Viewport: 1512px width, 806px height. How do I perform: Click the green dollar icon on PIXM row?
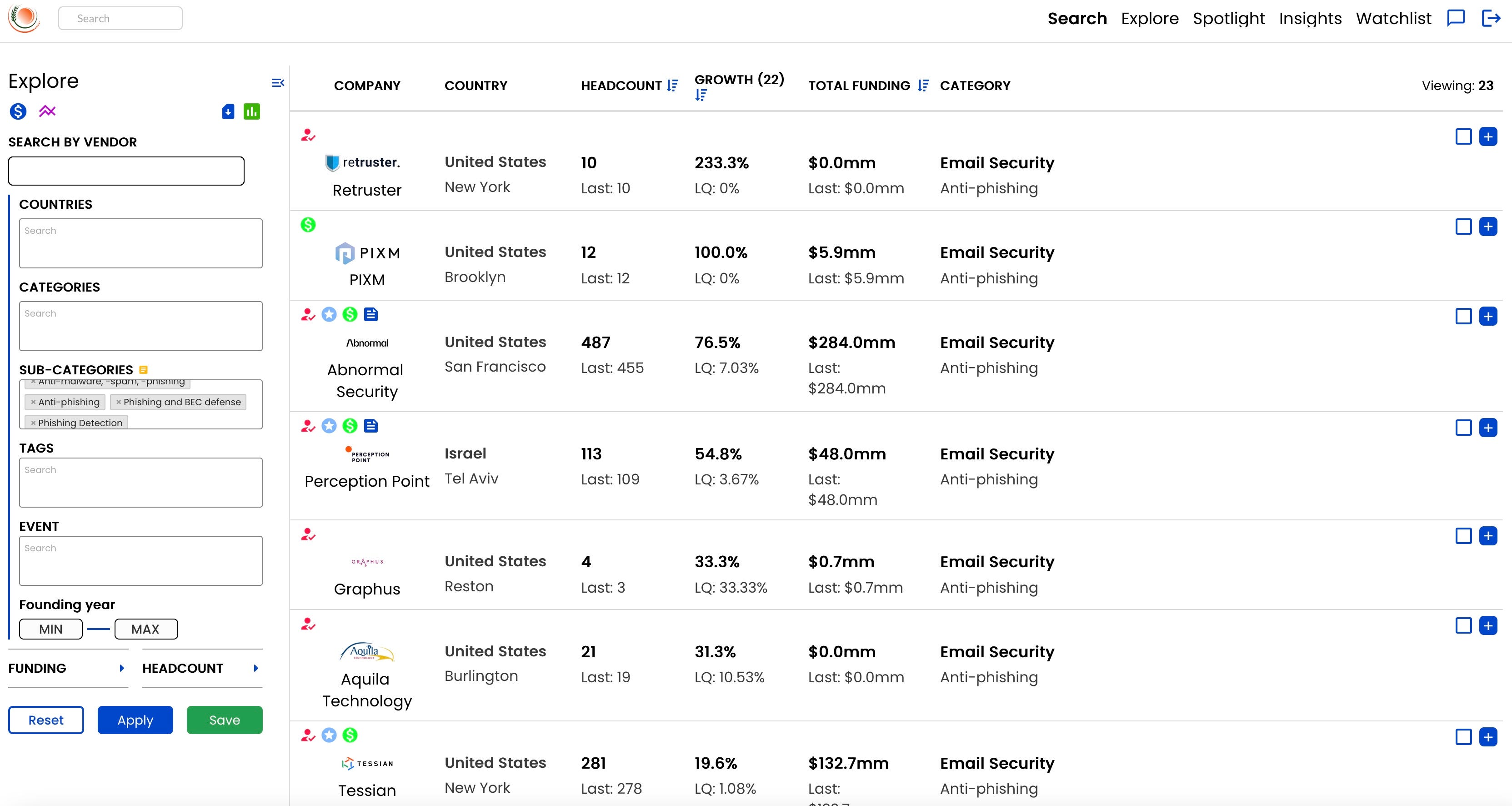(x=308, y=224)
